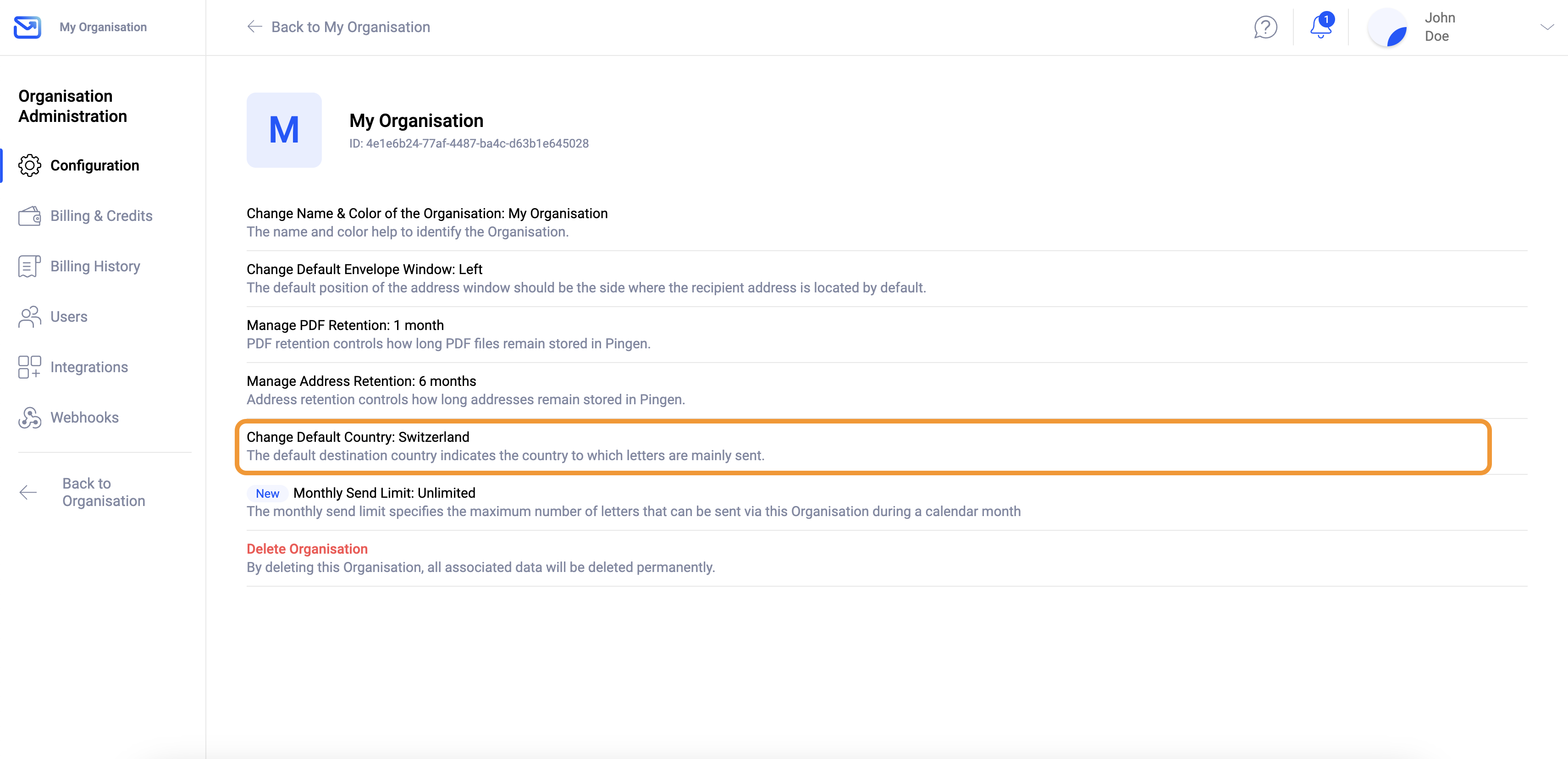
Task: Click the Pingen envelope logo
Action: pos(28,27)
